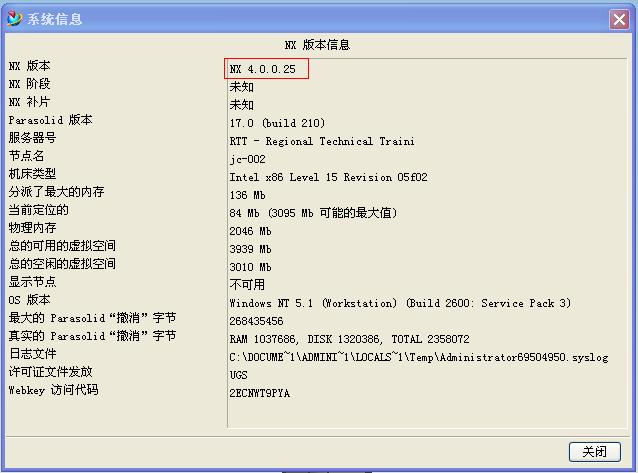Click the 物理内存 label
638x473 pixels.
pyautogui.click(x=33, y=228)
